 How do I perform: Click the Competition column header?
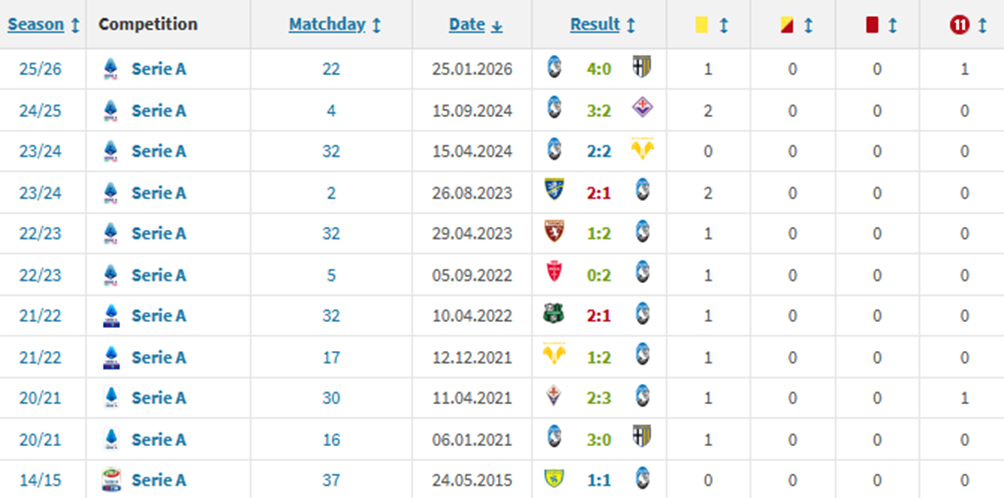(148, 25)
